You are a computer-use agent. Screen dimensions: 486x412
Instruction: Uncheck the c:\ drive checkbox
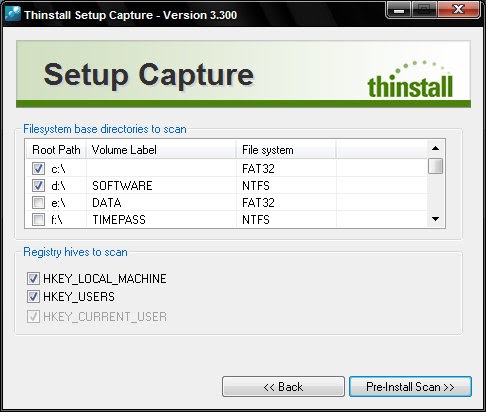[38, 168]
